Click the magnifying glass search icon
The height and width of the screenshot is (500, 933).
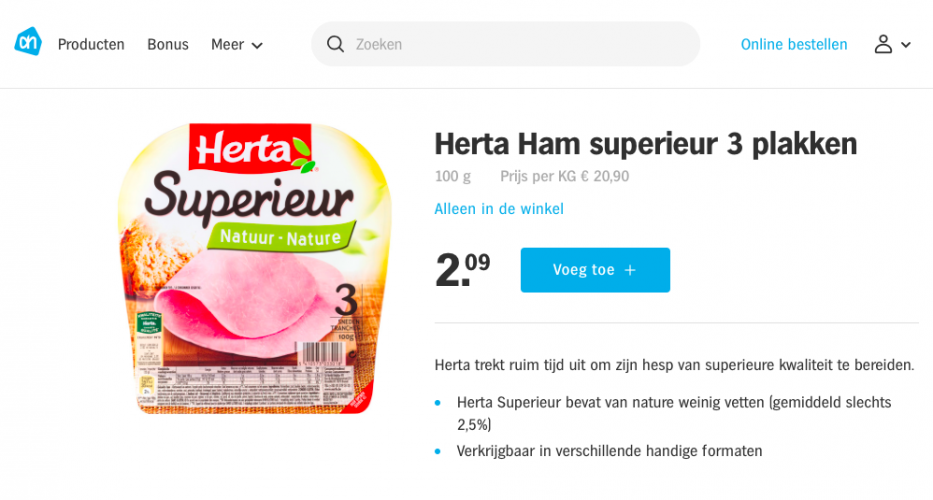pyautogui.click(x=336, y=44)
